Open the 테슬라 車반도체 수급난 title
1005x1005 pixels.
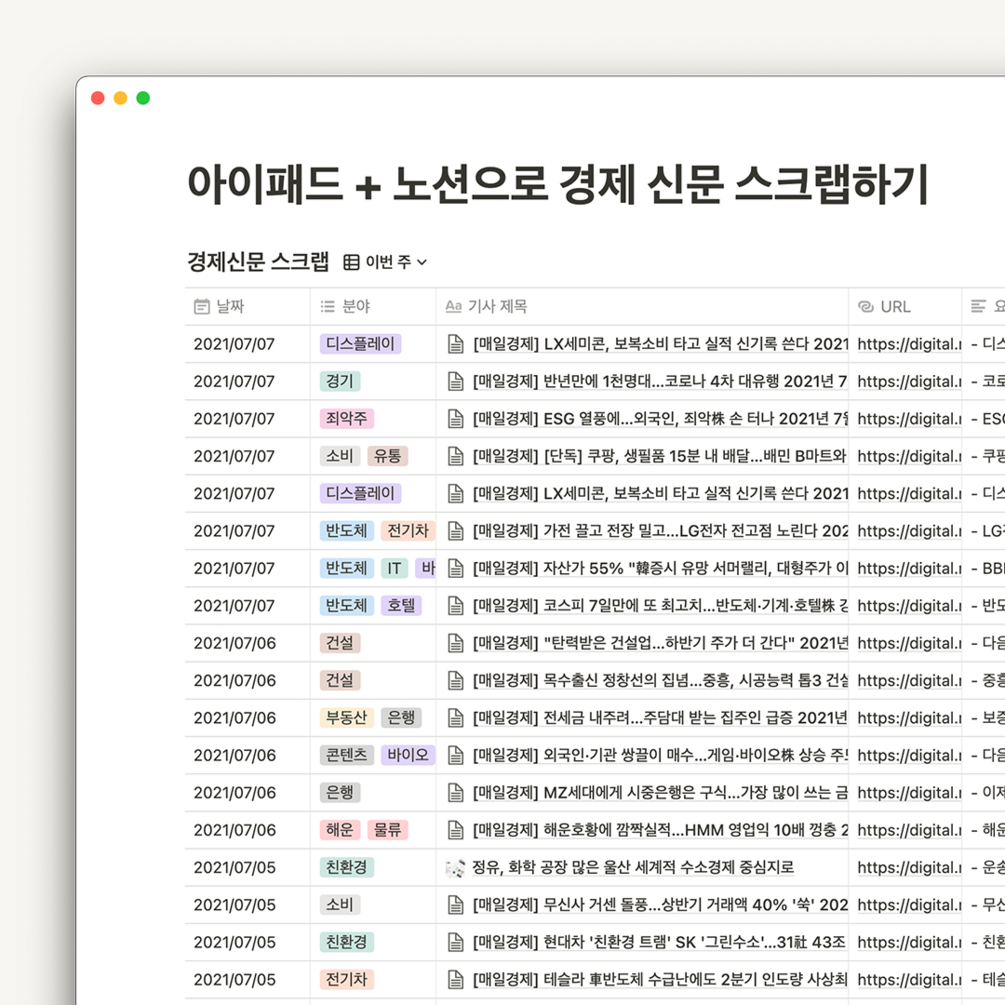click(660, 979)
